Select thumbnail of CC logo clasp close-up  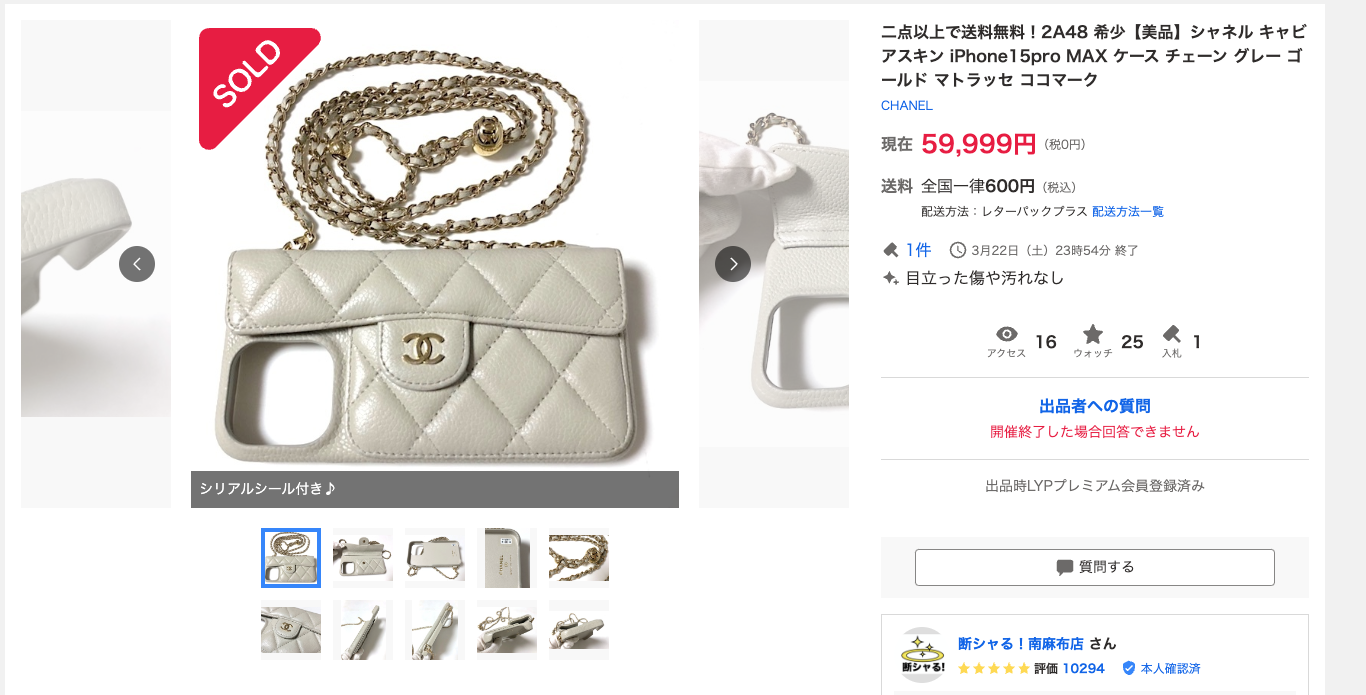[x=291, y=630]
